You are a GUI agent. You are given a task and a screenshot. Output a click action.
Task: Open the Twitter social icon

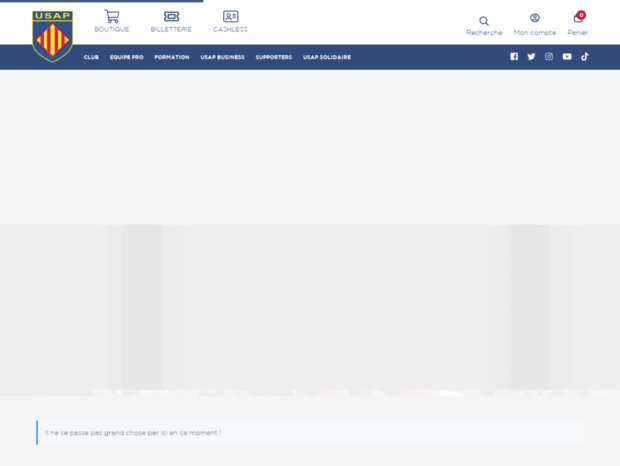(531, 57)
